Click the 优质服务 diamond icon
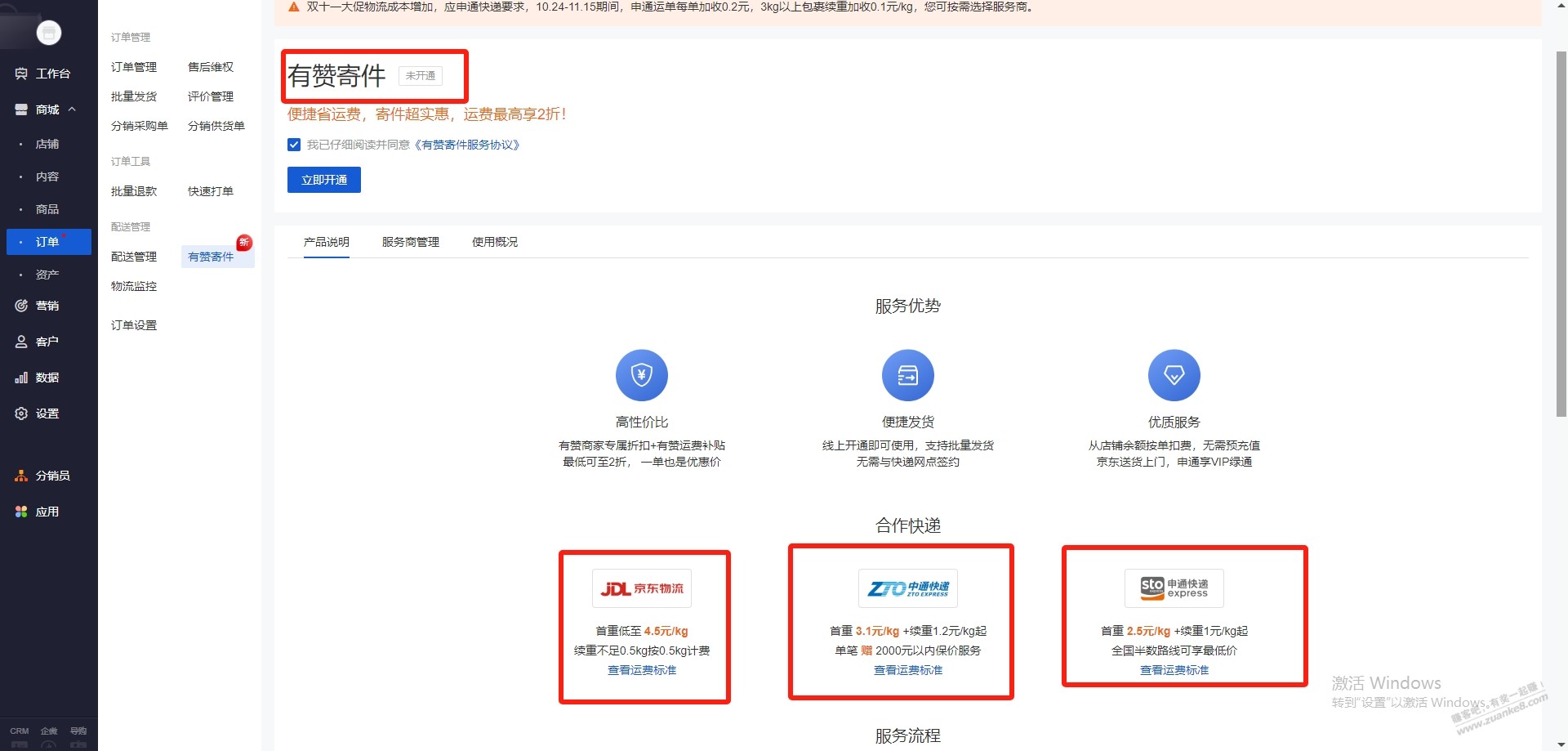 pyautogui.click(x=1174, y=375)
